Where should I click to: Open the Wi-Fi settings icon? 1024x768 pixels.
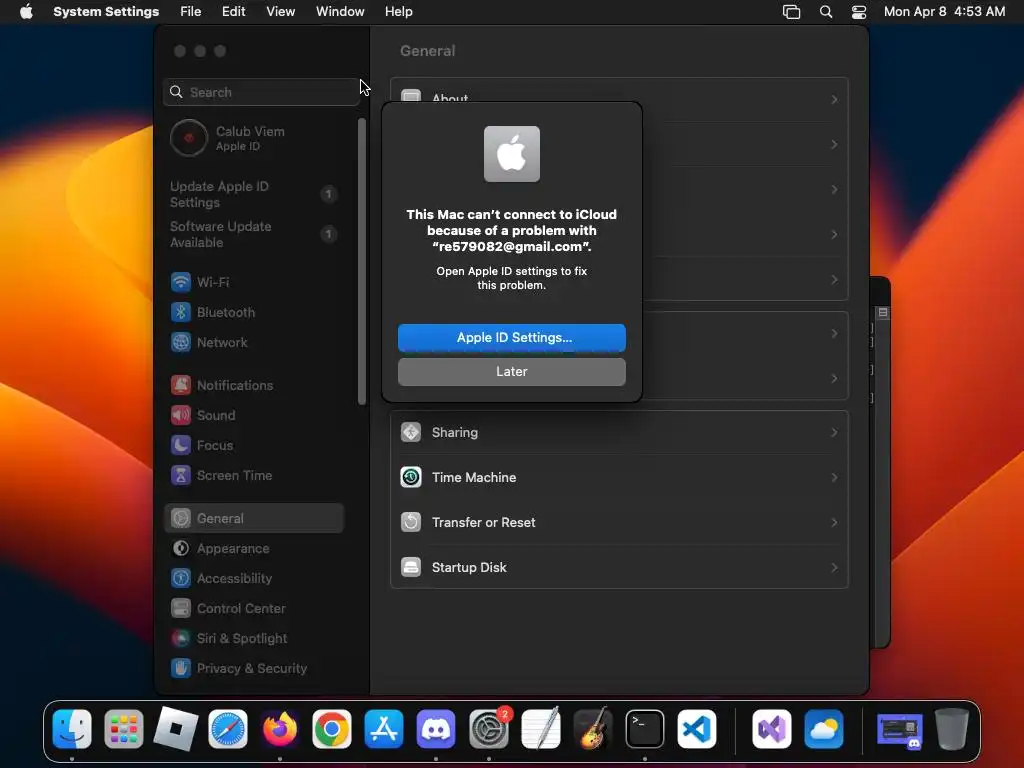[x=181, y=282]
